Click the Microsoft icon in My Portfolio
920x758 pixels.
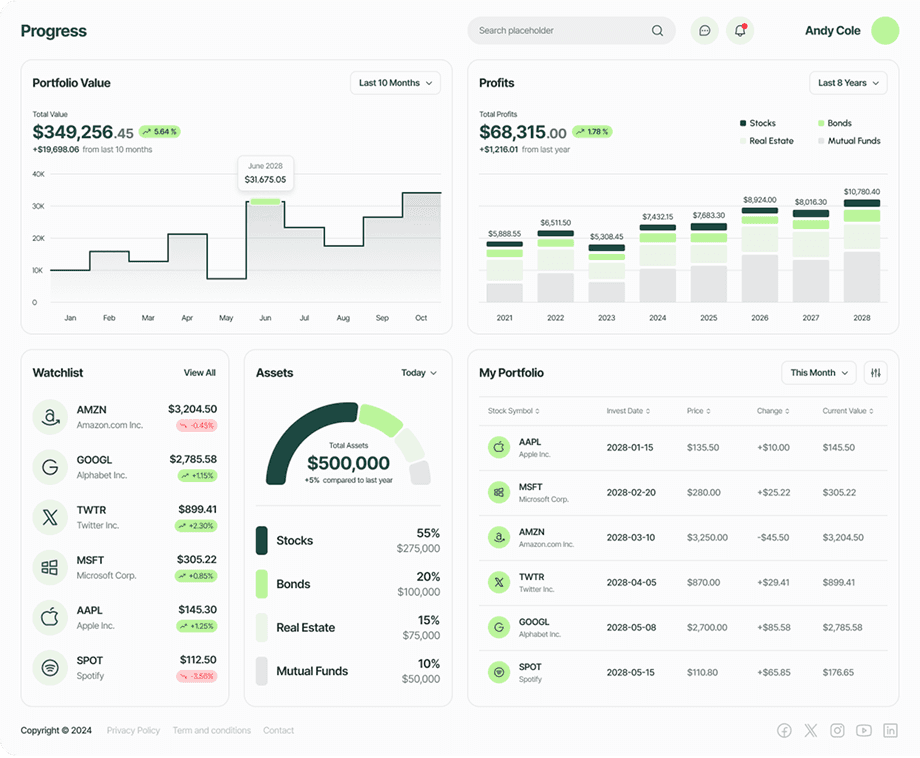coord(499,492)
